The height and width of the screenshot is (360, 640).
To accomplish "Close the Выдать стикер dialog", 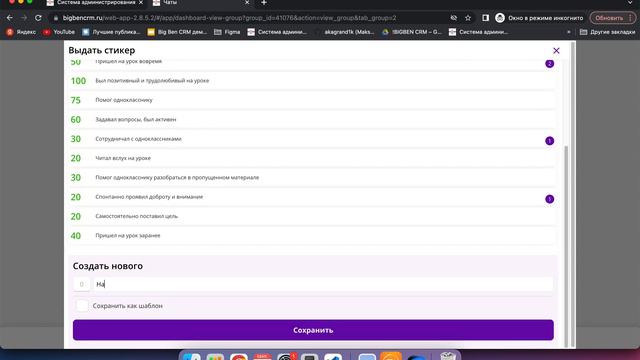I will coord(556,51).
